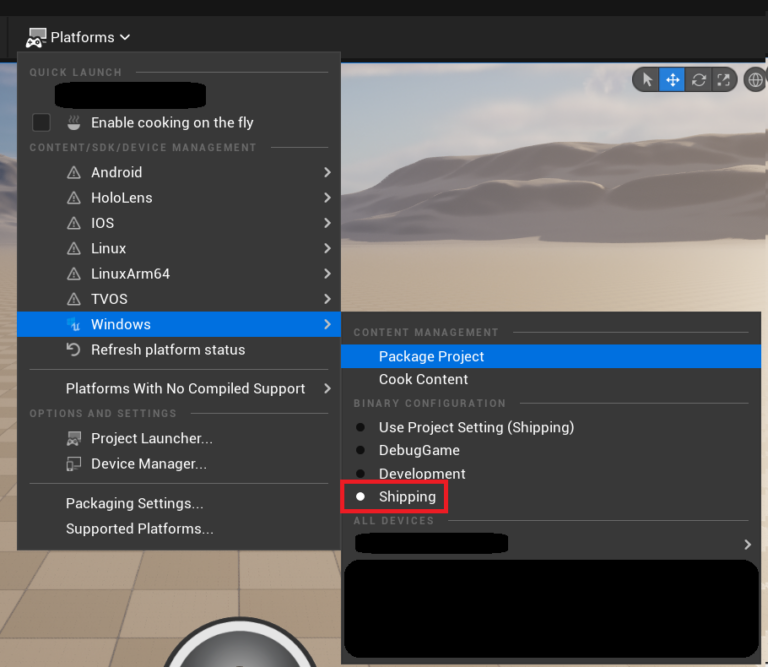Choose Package Project
768x667 pixels.
coord(551,357)
